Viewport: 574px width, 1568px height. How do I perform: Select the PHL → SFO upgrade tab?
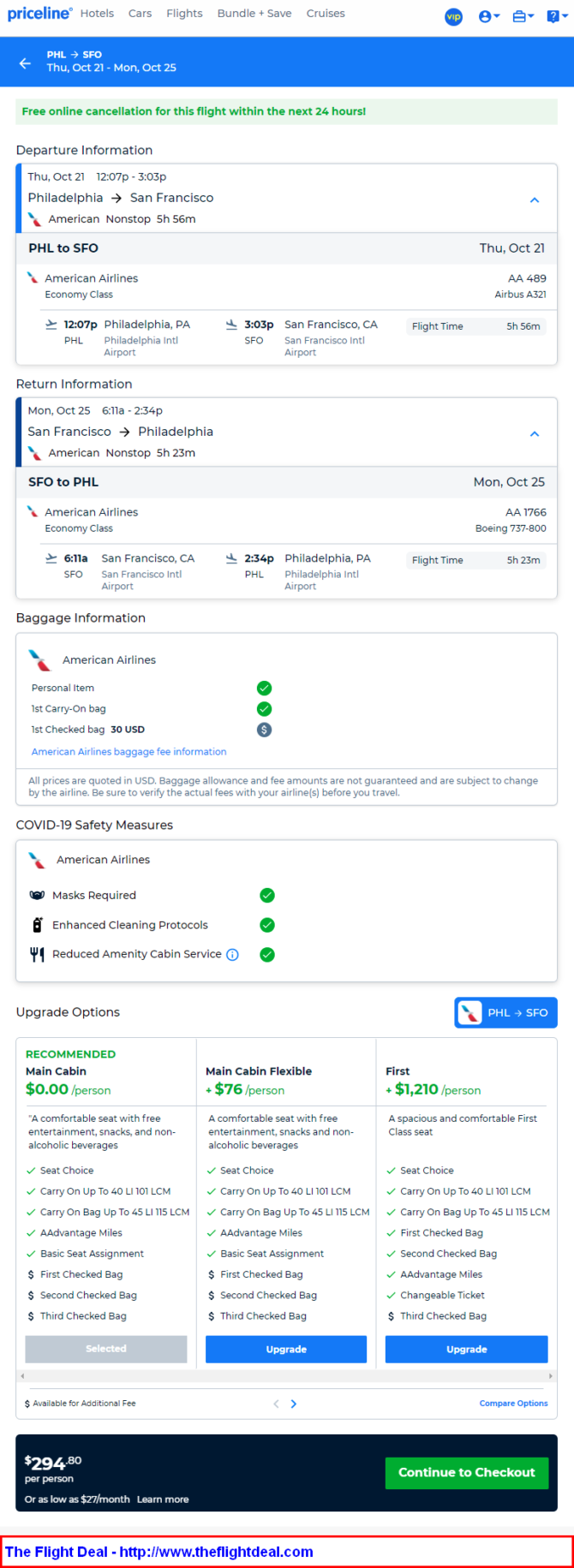pyautogui.click(x=505, y=1012)
